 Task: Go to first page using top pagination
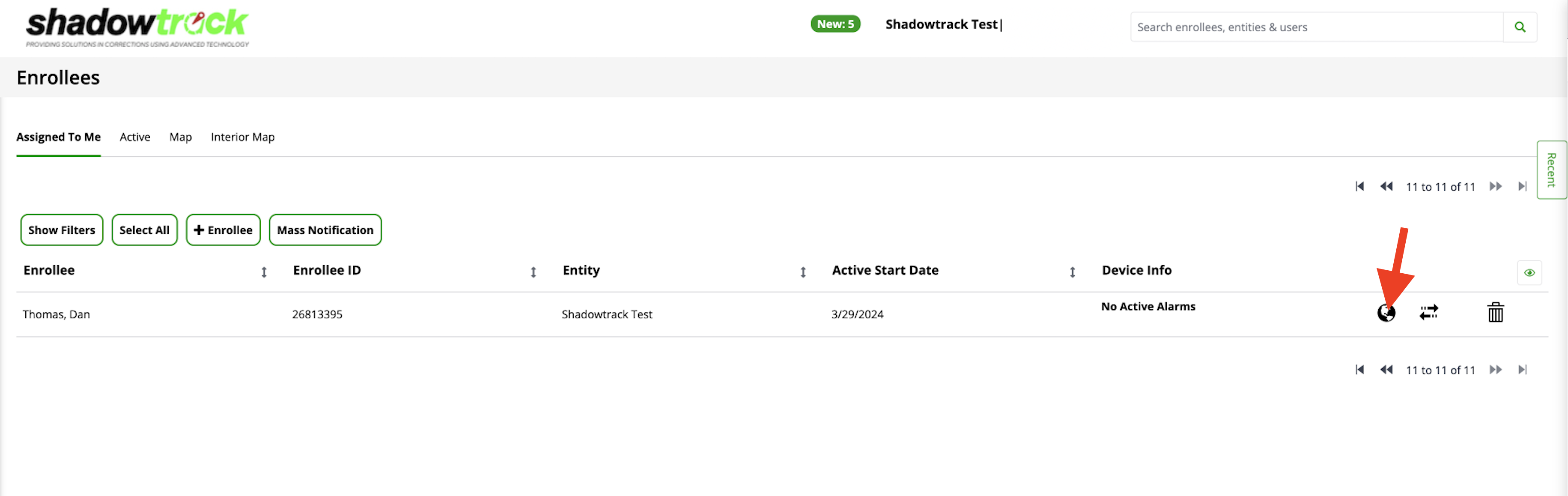(x=1359, y=186)
